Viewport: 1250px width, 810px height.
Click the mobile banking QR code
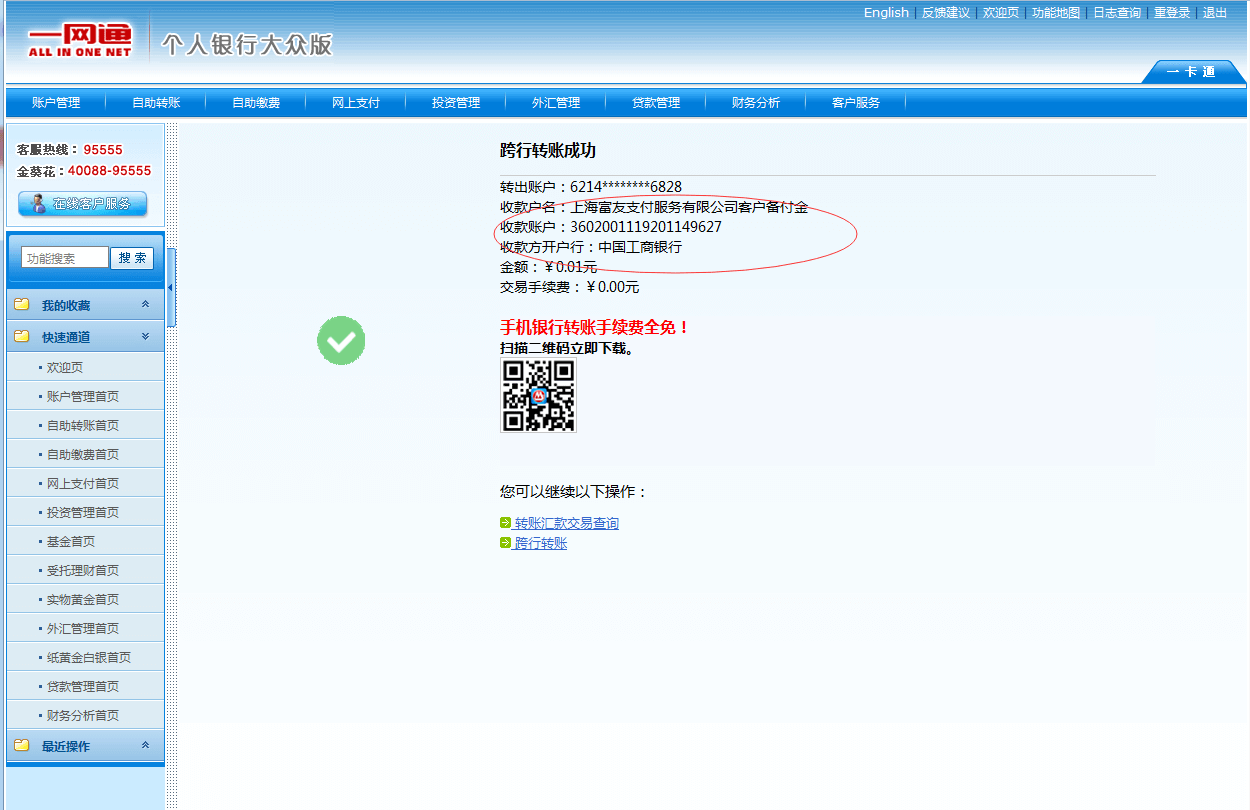tap(538, 395)
